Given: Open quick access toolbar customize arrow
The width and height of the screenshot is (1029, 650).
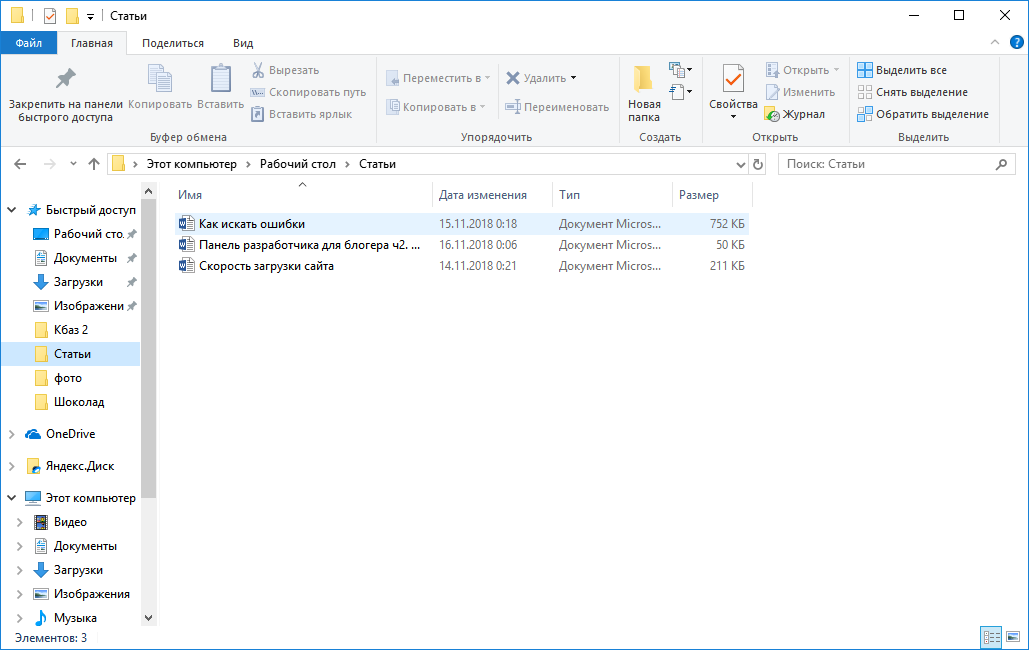Looking at the screenshot, I should 91,17.
